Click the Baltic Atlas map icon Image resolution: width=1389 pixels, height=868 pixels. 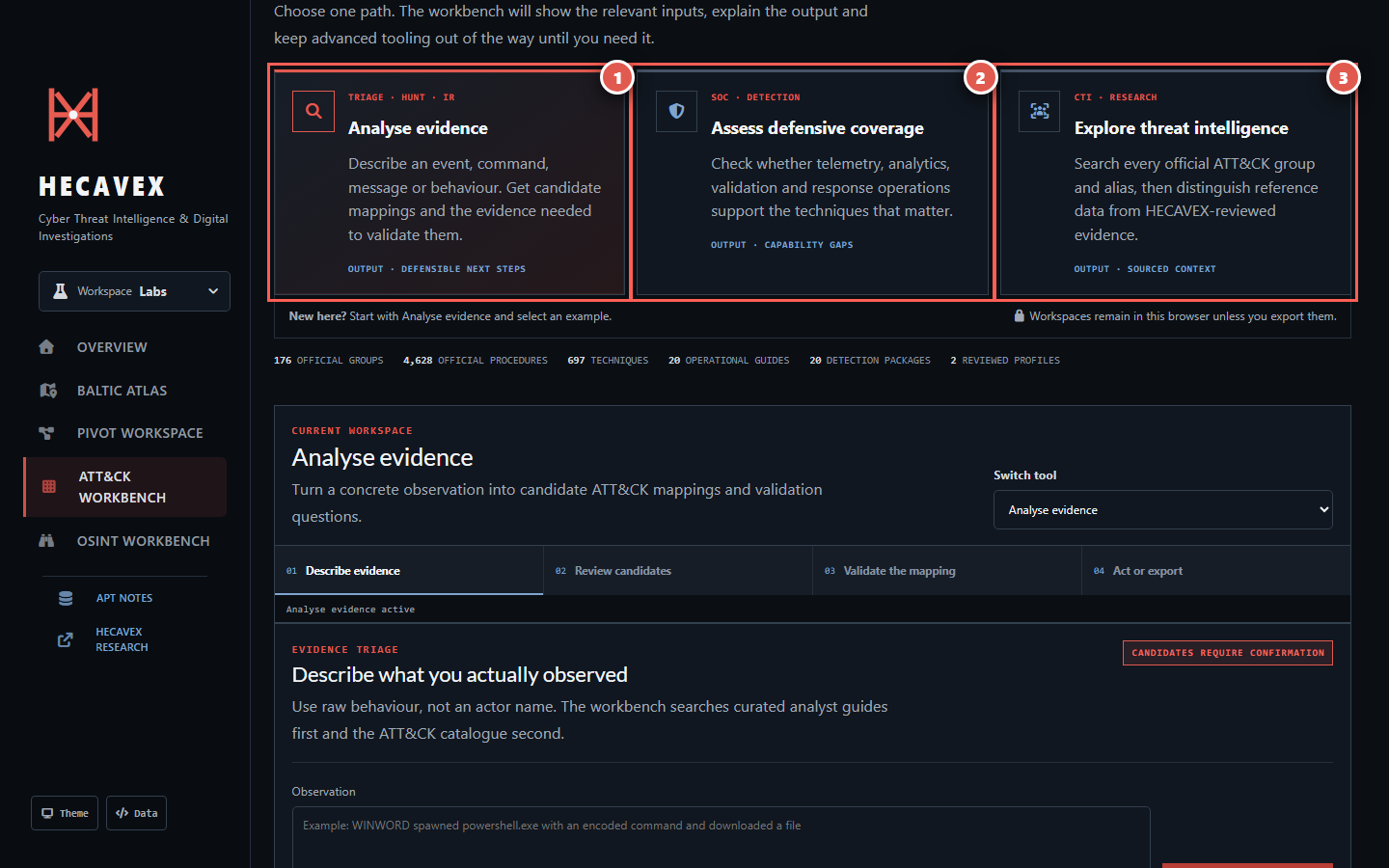coord(48,391)
